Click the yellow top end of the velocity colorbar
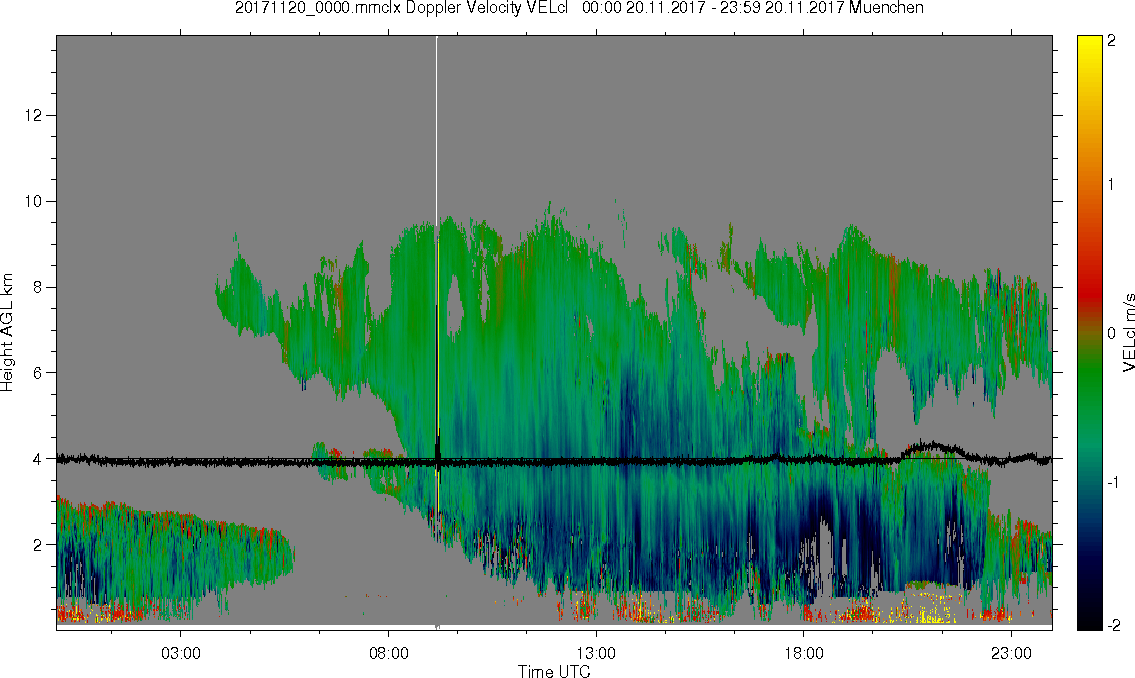 tap(1088, 42)
